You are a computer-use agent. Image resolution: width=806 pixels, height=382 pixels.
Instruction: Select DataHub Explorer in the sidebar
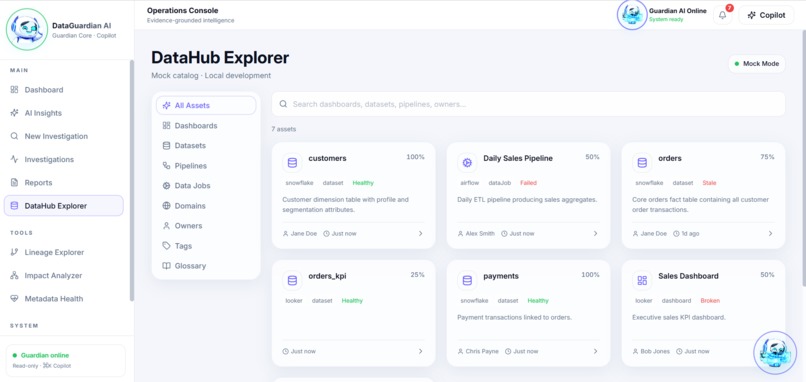[x=63, y=206]
